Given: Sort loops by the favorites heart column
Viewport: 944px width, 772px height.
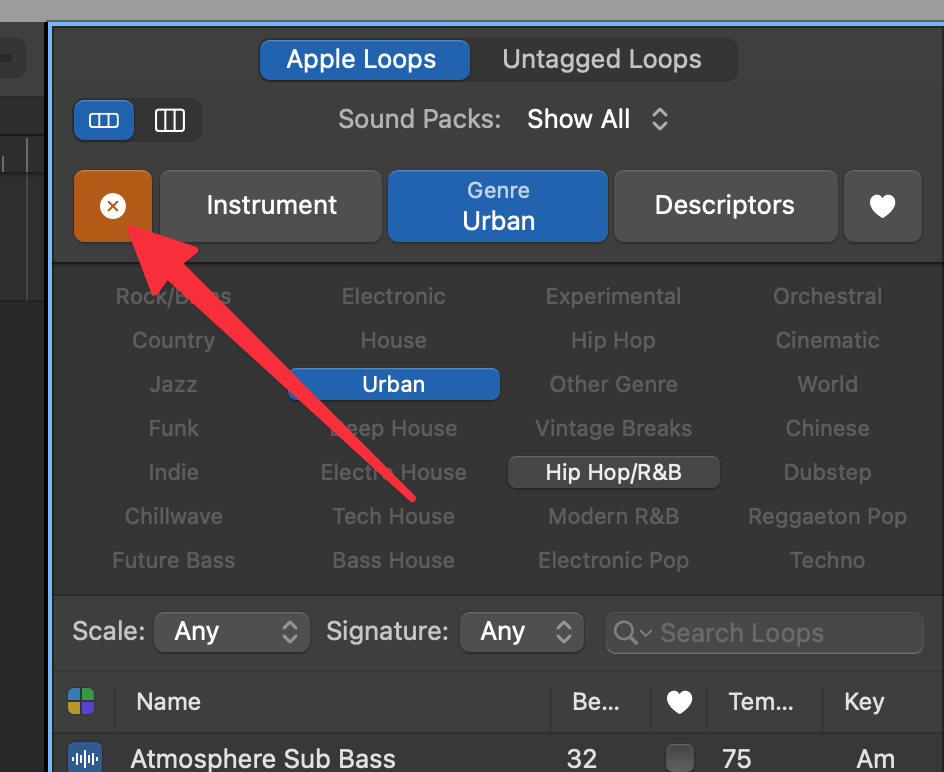Looking at the screenshot, I should pyautogui.click(x=679, y=702).
